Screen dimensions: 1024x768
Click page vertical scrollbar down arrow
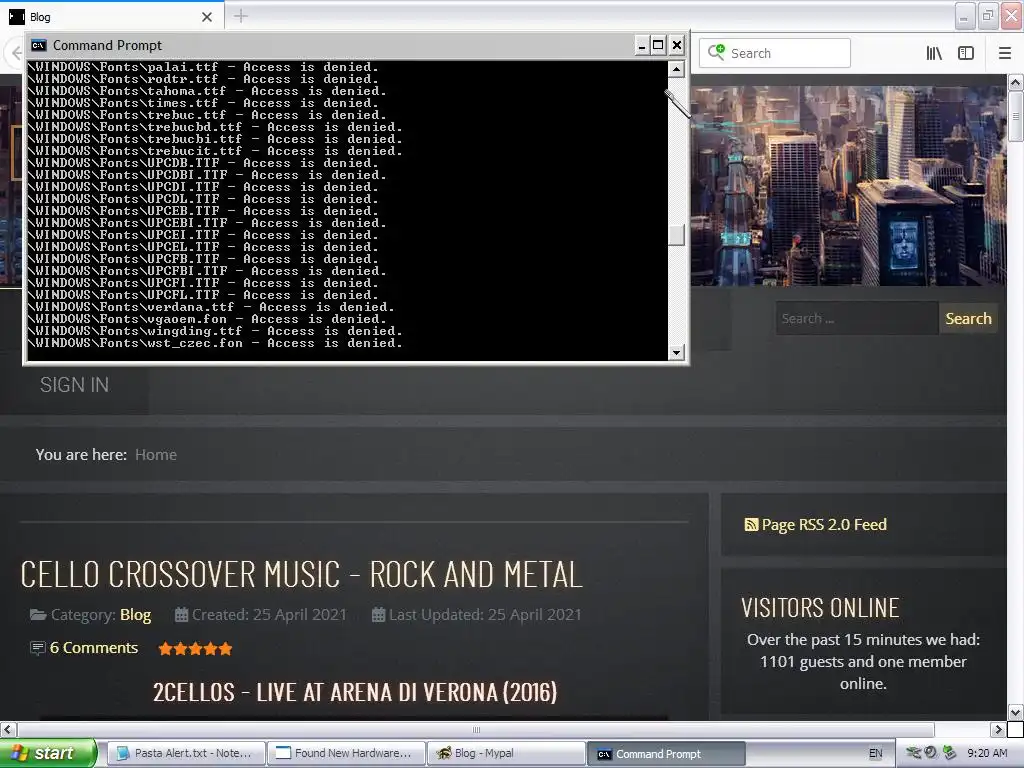[1015, 712]
